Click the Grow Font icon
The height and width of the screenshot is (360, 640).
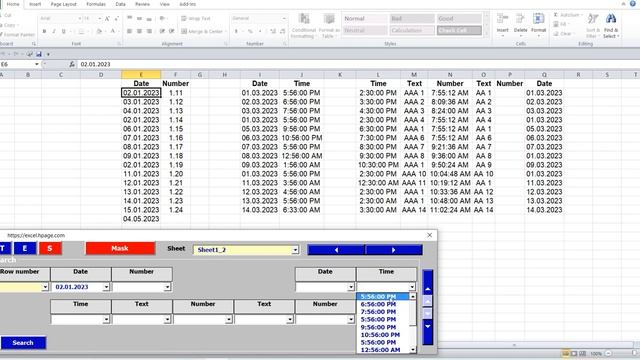pos(107,19)
